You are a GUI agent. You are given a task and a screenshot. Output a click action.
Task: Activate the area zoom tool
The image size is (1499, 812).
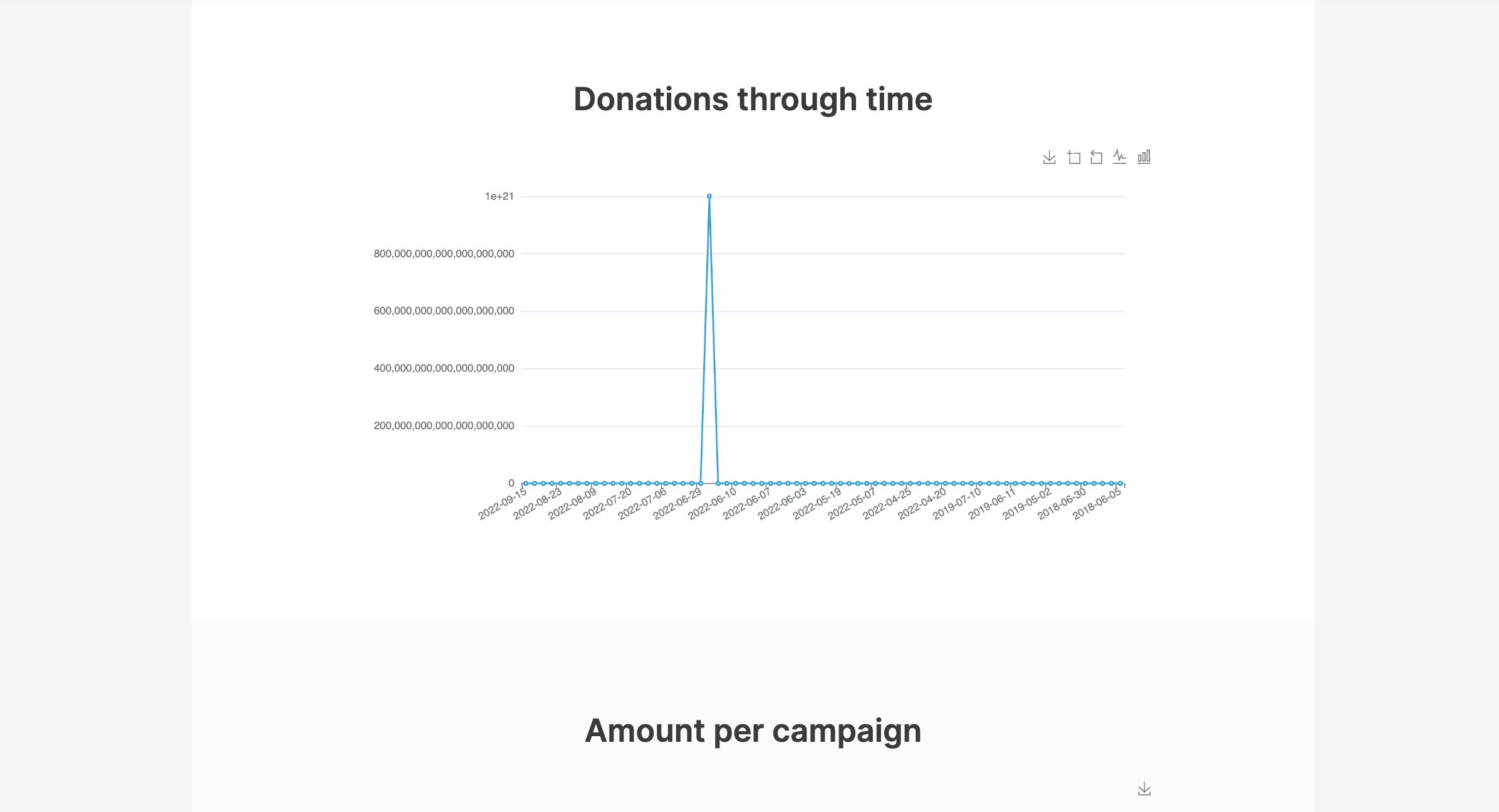point(1073,157)
